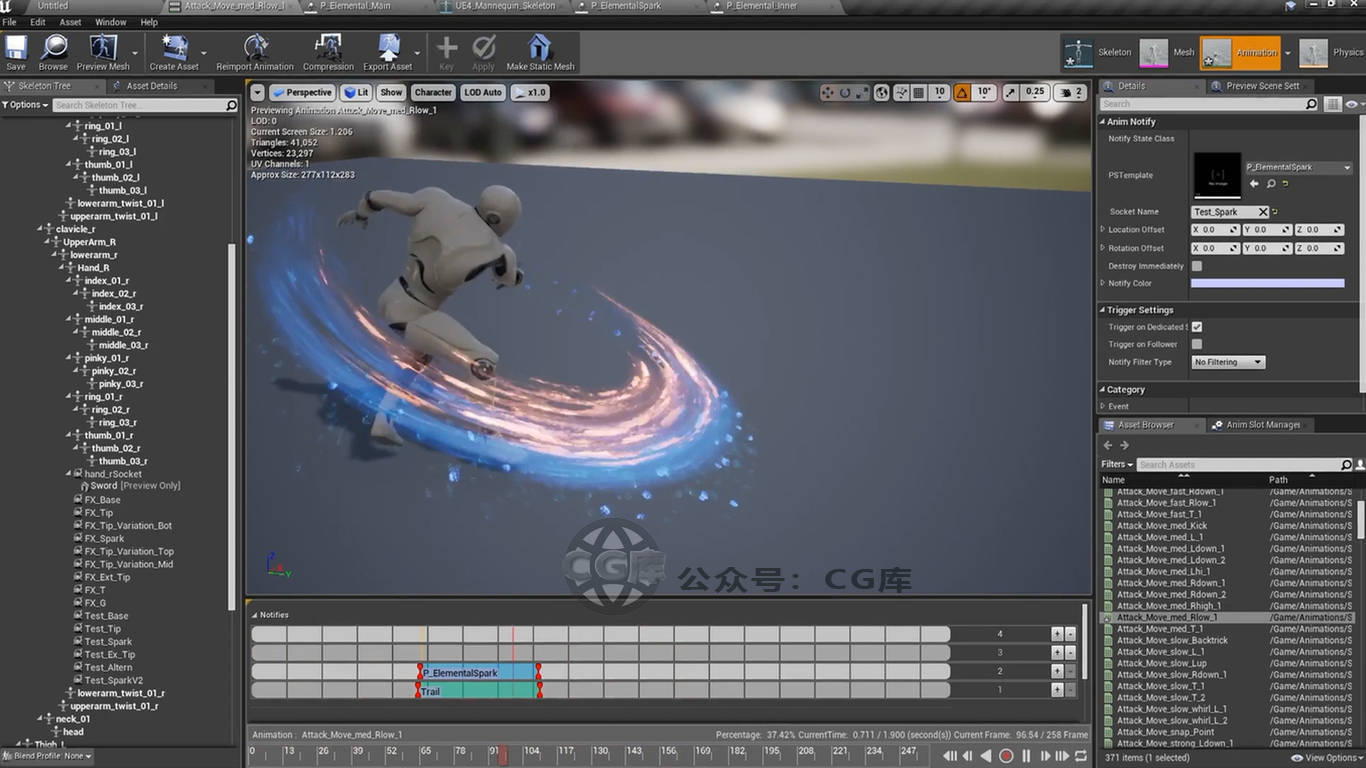Switch to Skeleton editor mode icon

[1079, 53]
